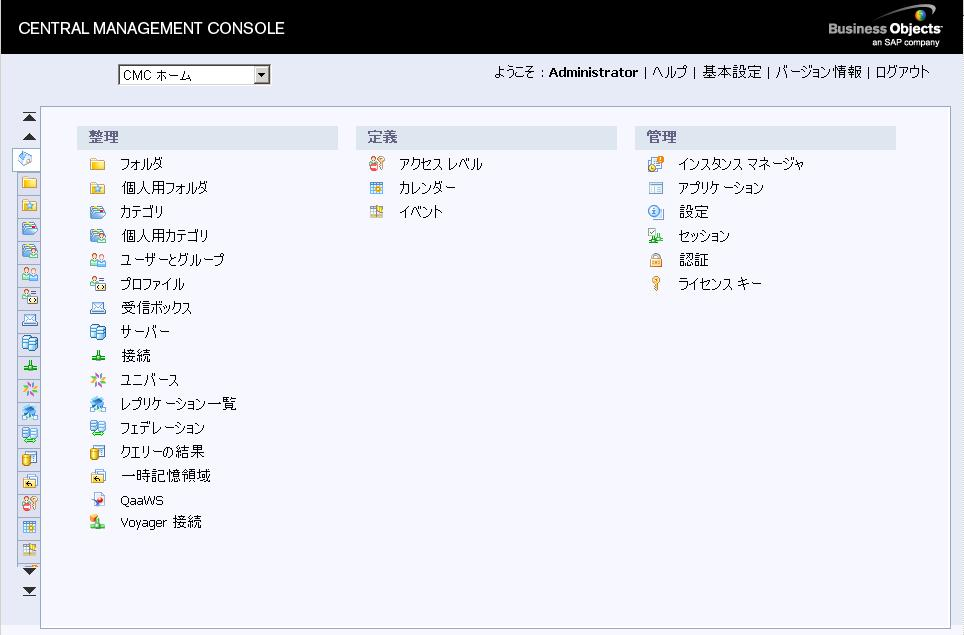
Task: Click the Servers (サーバー) icon in main list
Action: pos(97,332)
